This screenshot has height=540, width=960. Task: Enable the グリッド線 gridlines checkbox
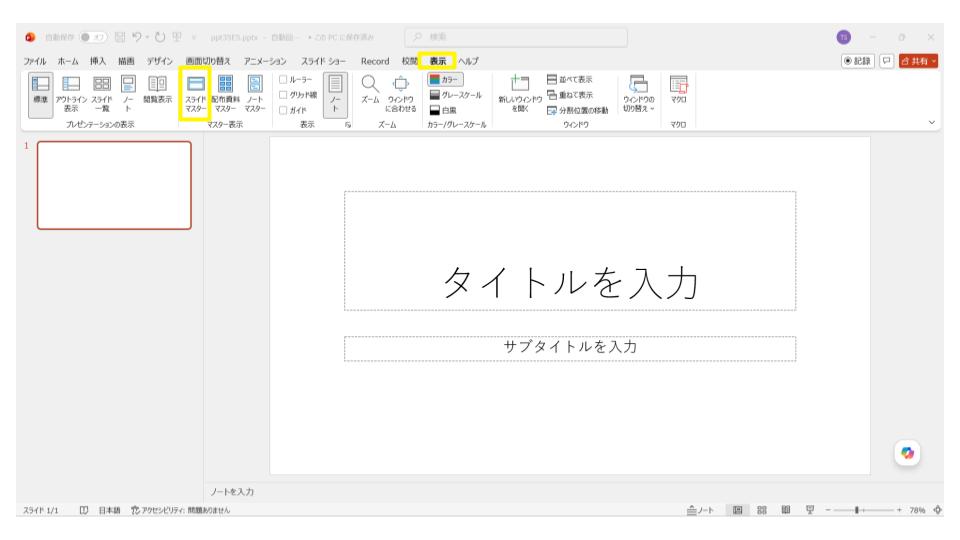click(283, 95)
